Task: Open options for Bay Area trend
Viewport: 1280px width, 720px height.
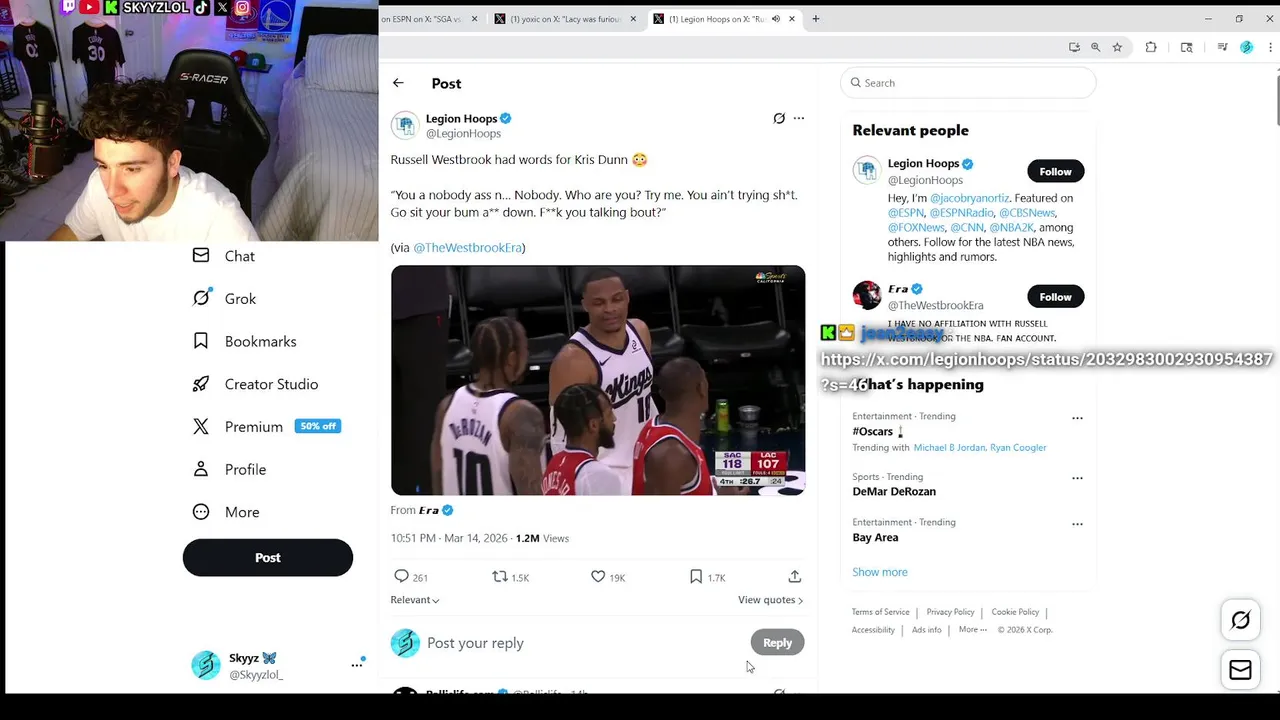Action: pos(1077,524)
